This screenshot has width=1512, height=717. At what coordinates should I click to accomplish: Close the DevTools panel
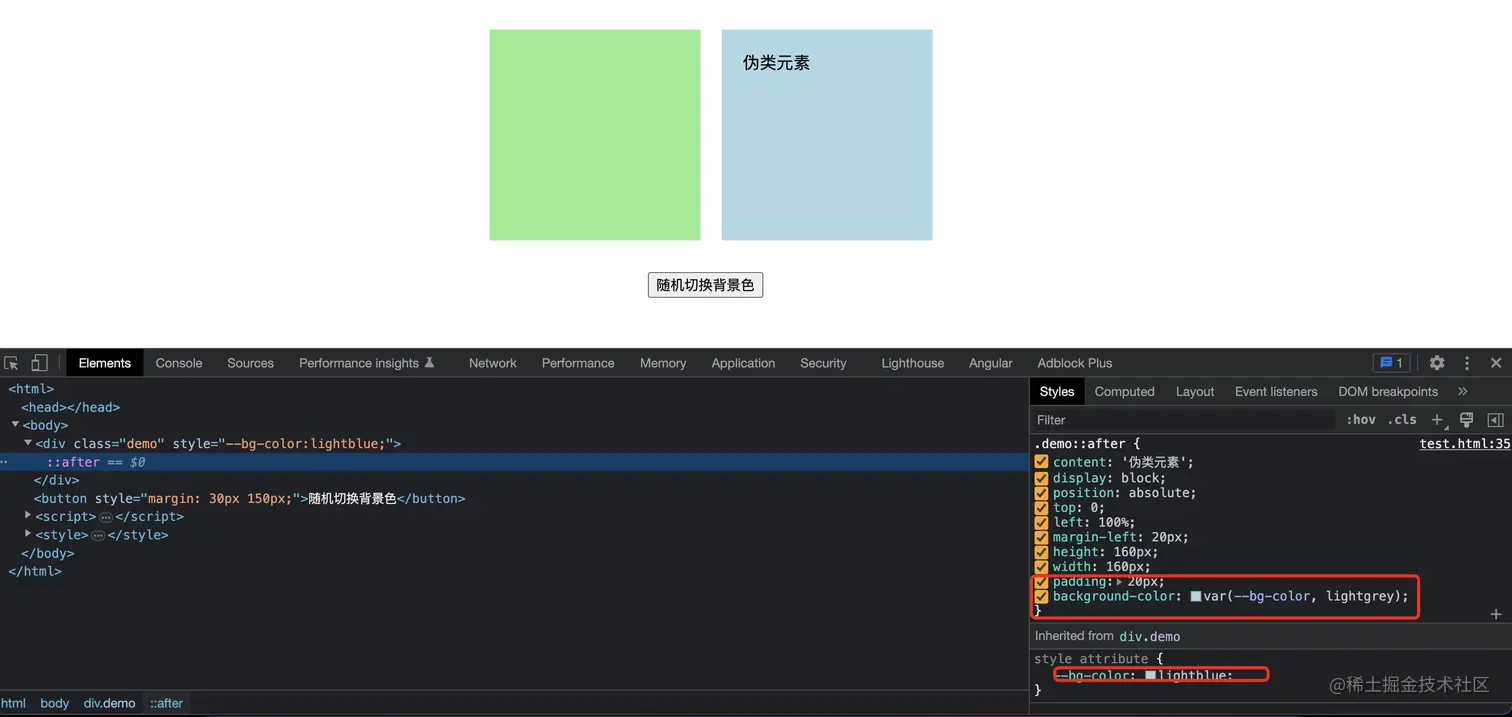coord(1496,363)
